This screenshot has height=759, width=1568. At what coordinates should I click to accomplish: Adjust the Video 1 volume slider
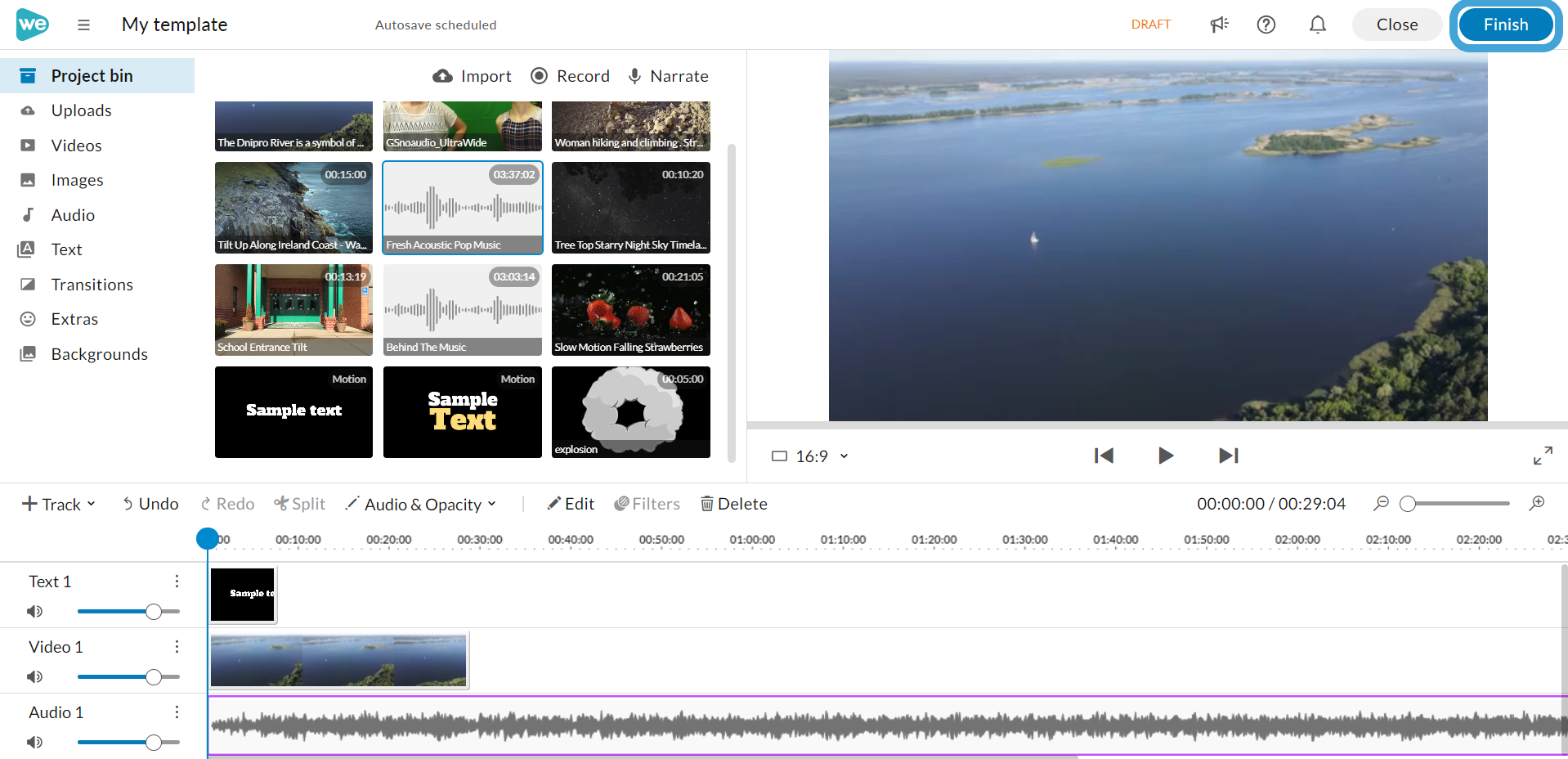[152, 676]
